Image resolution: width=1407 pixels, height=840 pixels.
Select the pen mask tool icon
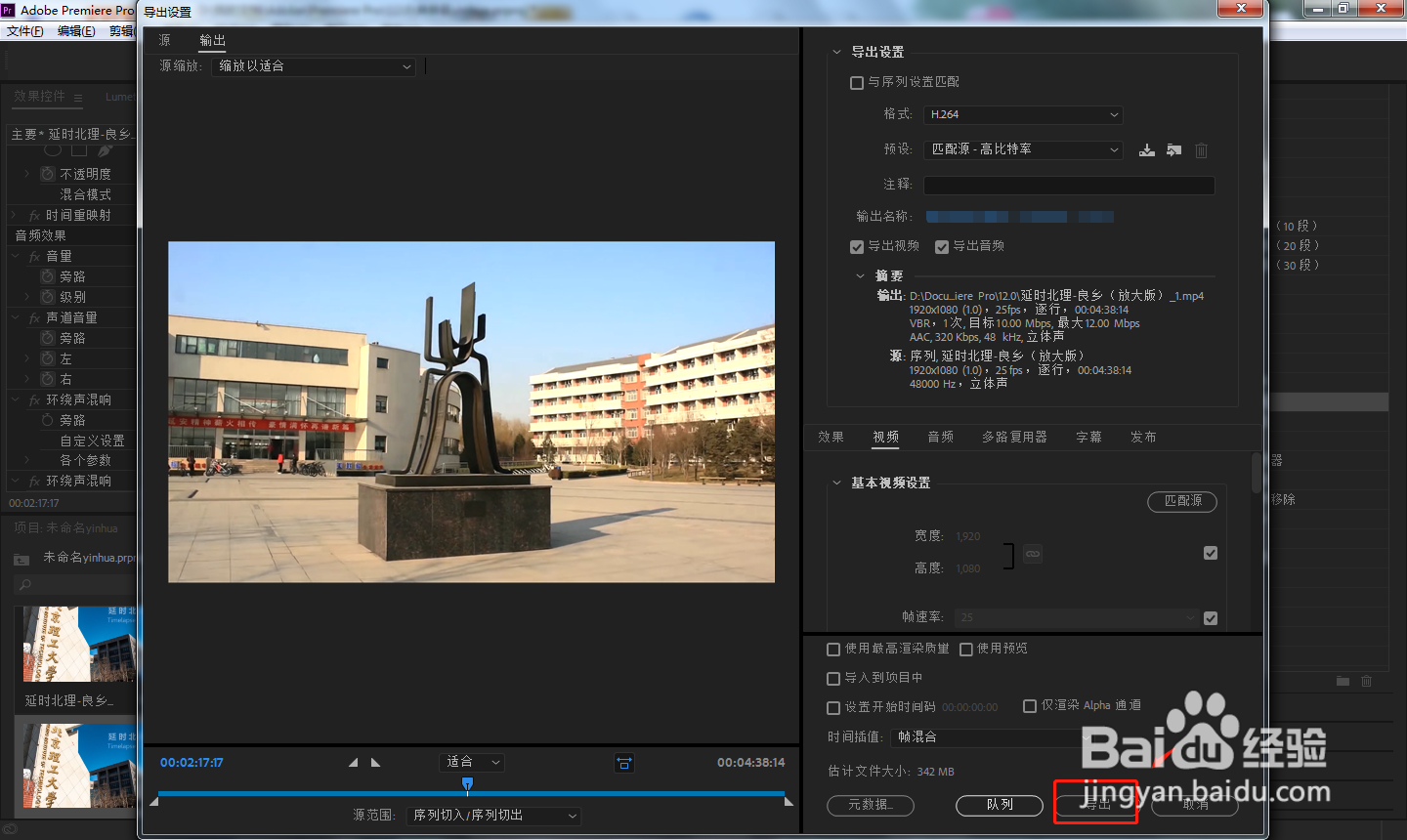[105, 151]
